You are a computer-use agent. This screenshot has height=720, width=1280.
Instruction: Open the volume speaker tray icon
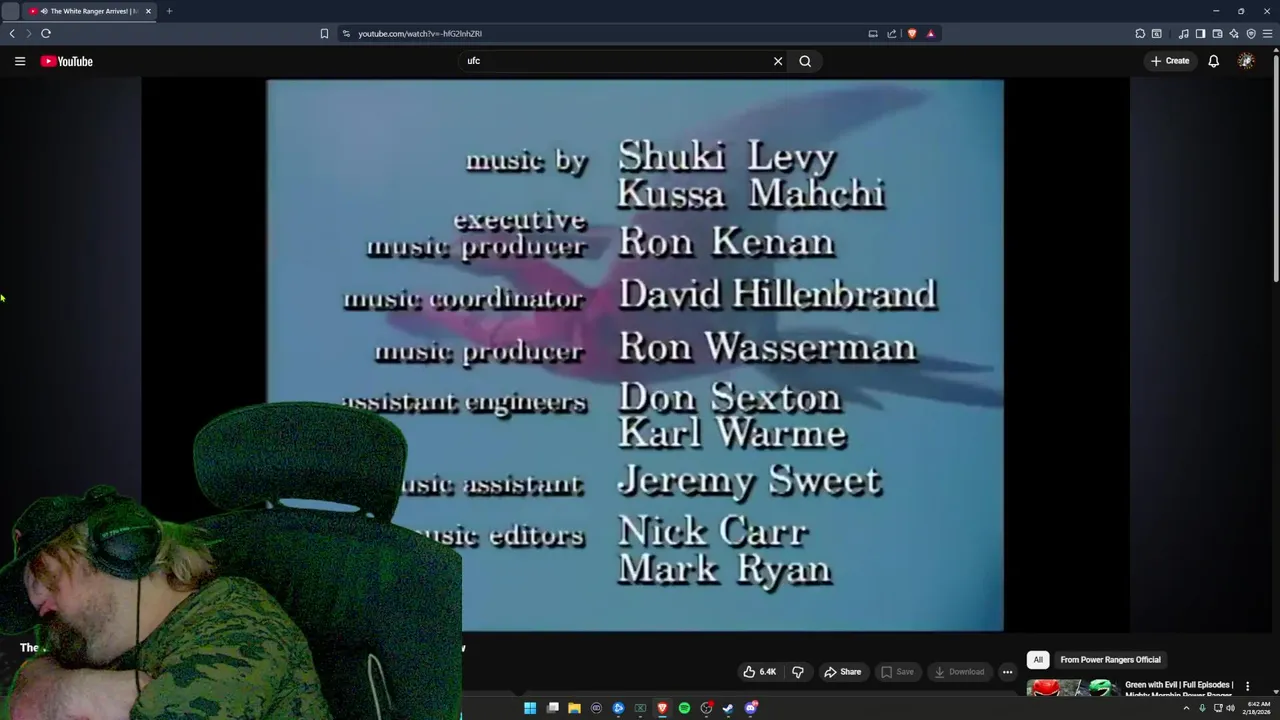click(1230, 708)
